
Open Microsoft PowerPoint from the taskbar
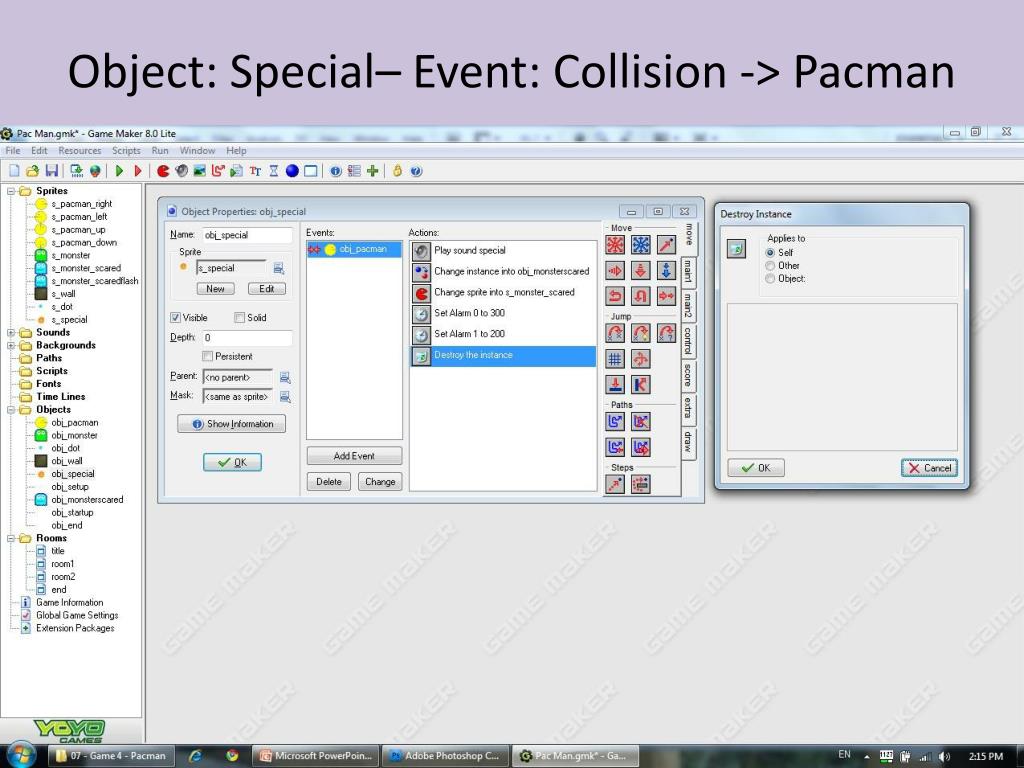(x=316, y=756)
